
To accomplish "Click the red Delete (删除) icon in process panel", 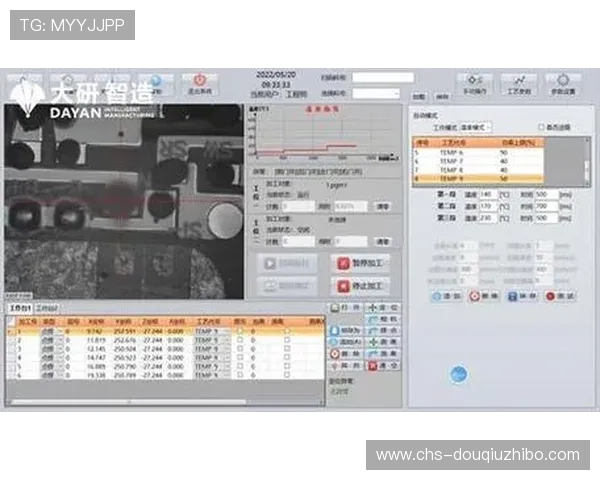I will [474, 296].
